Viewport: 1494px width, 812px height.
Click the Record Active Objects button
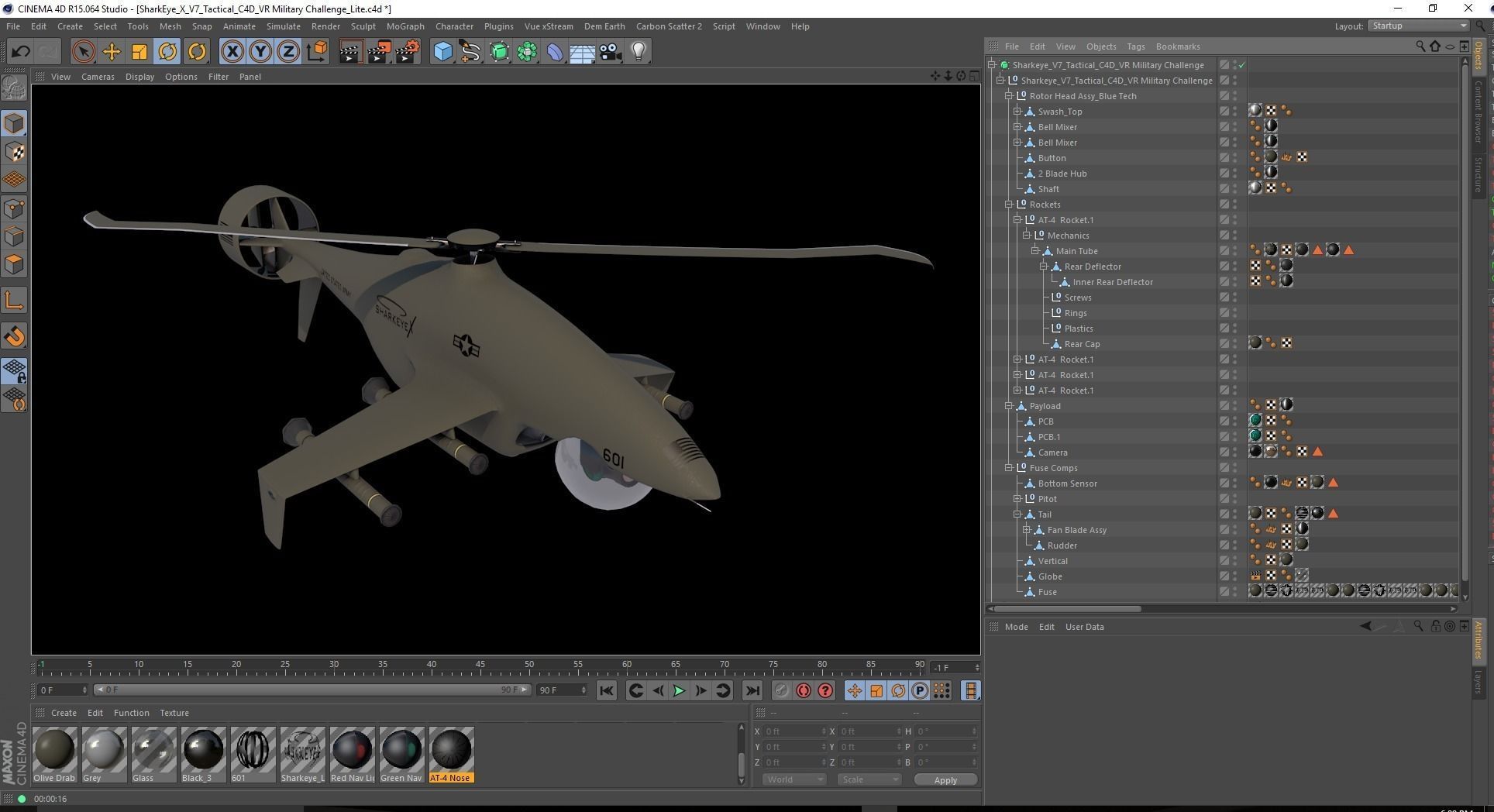781,690
